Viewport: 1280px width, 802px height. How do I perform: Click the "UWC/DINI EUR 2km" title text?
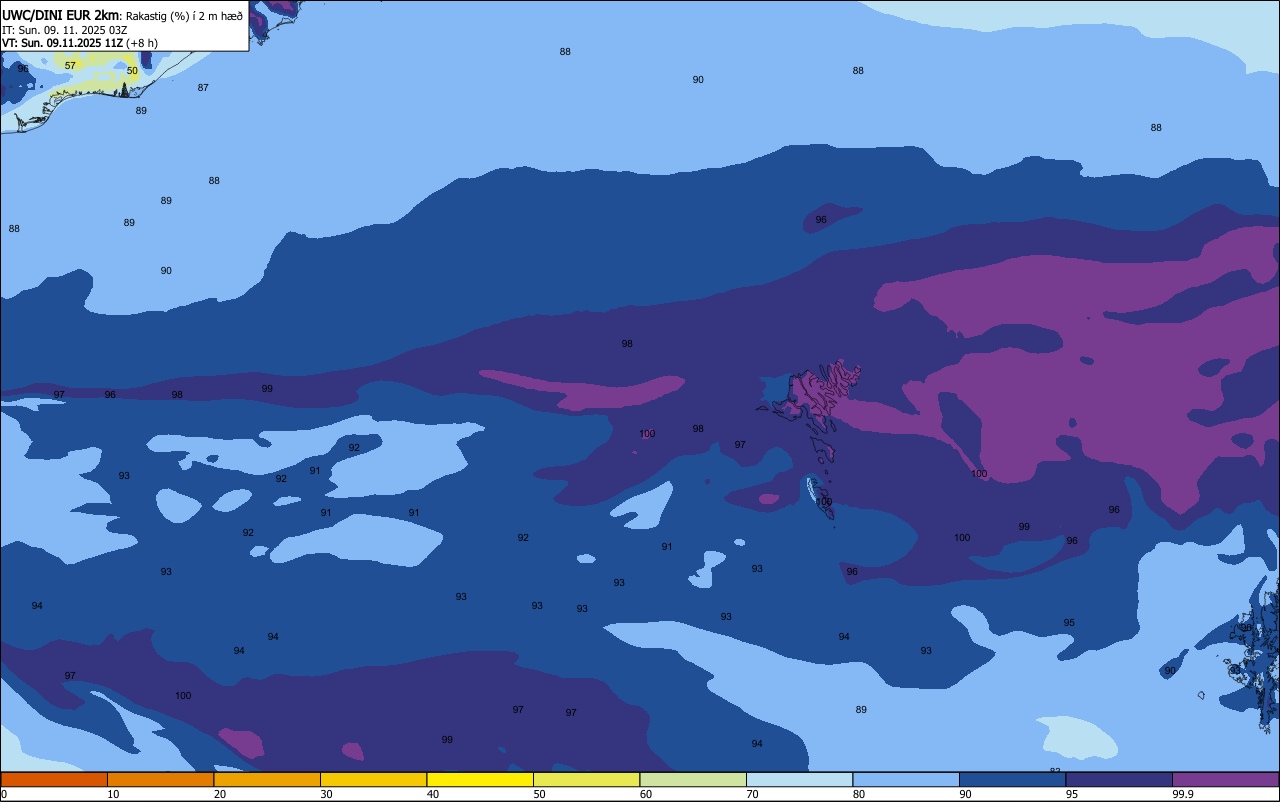point(60,15)
